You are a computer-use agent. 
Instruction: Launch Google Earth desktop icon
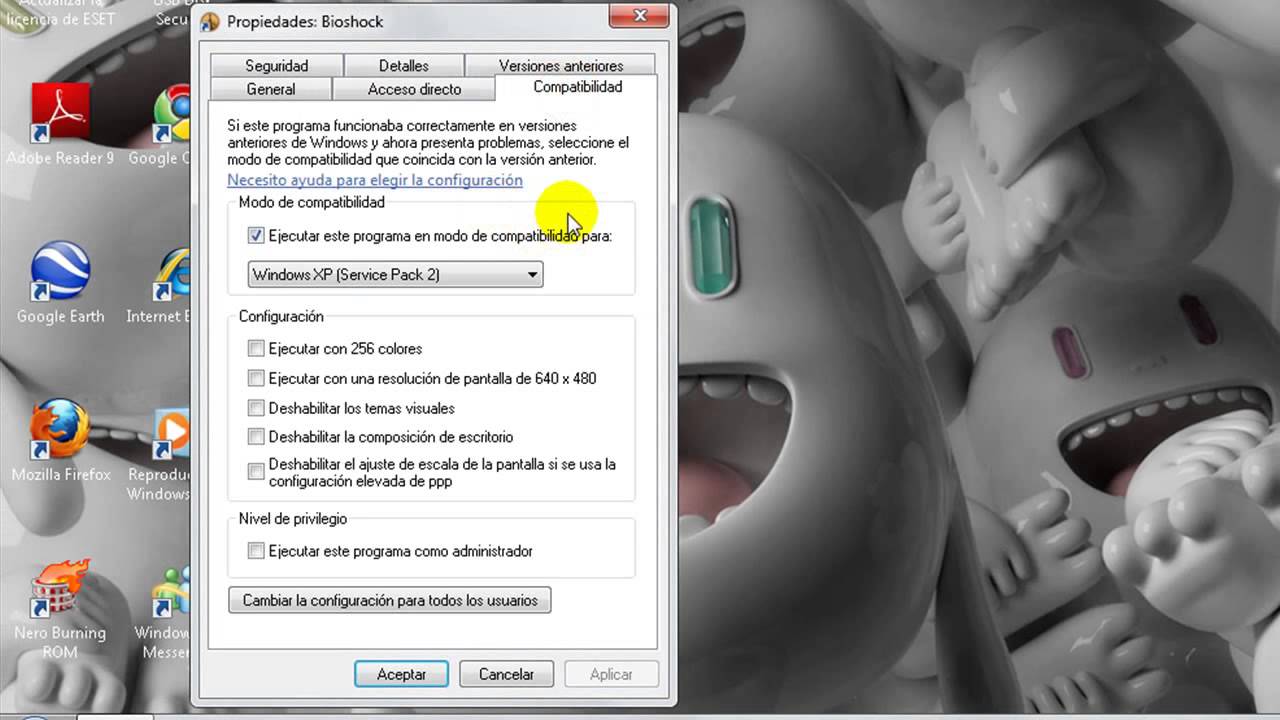60,282
